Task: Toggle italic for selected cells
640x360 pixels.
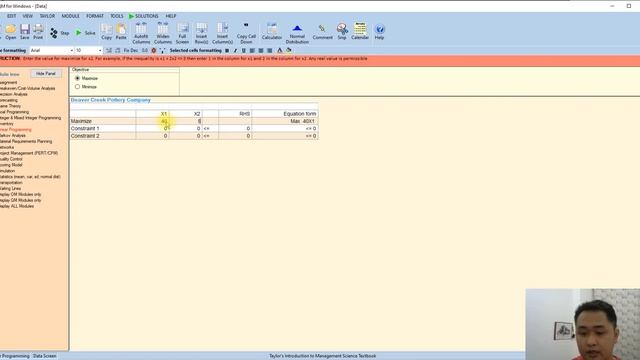Action: (x=235, y=51)
